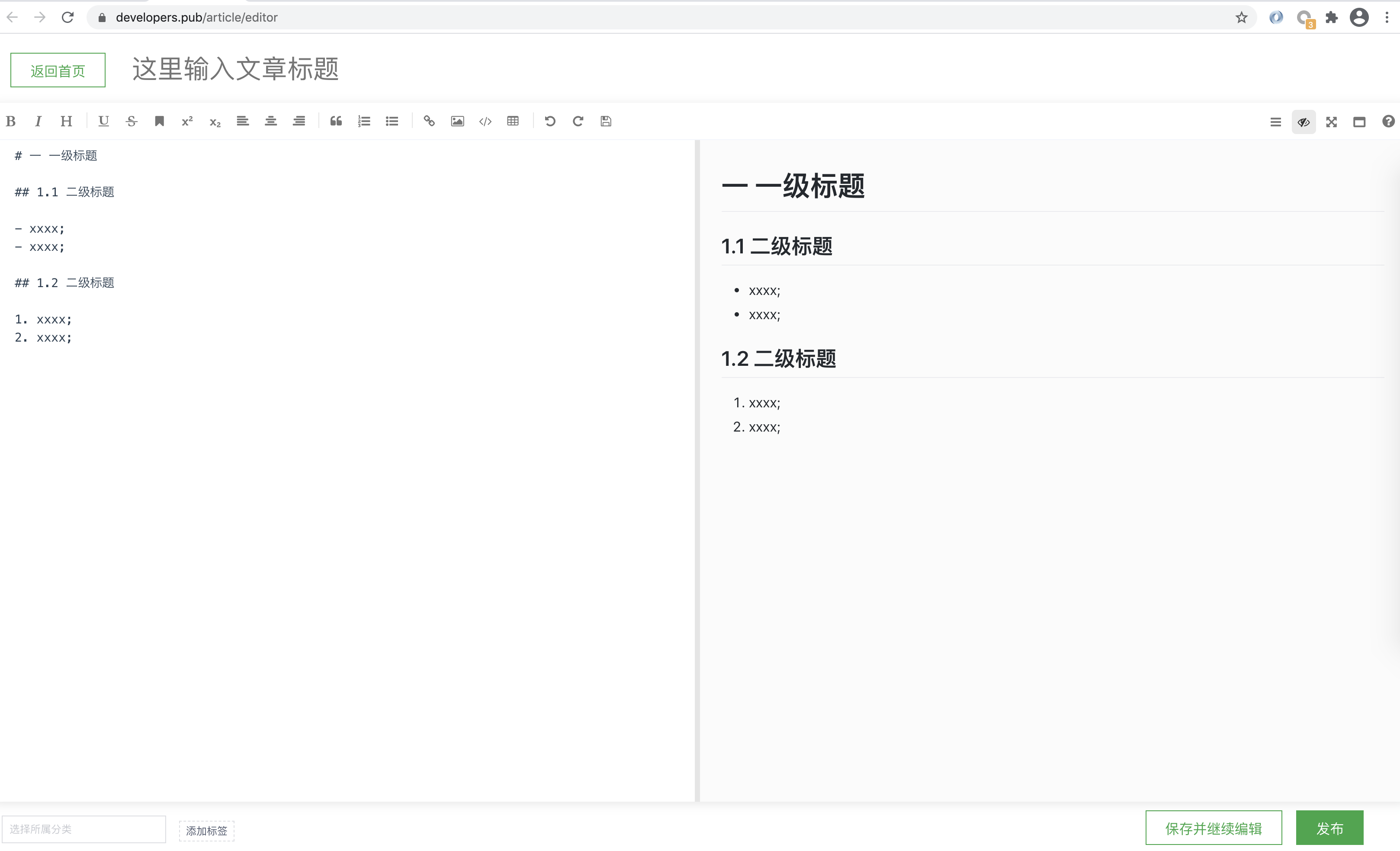
Task: Apply italic formatting
Action: [38, 121]
